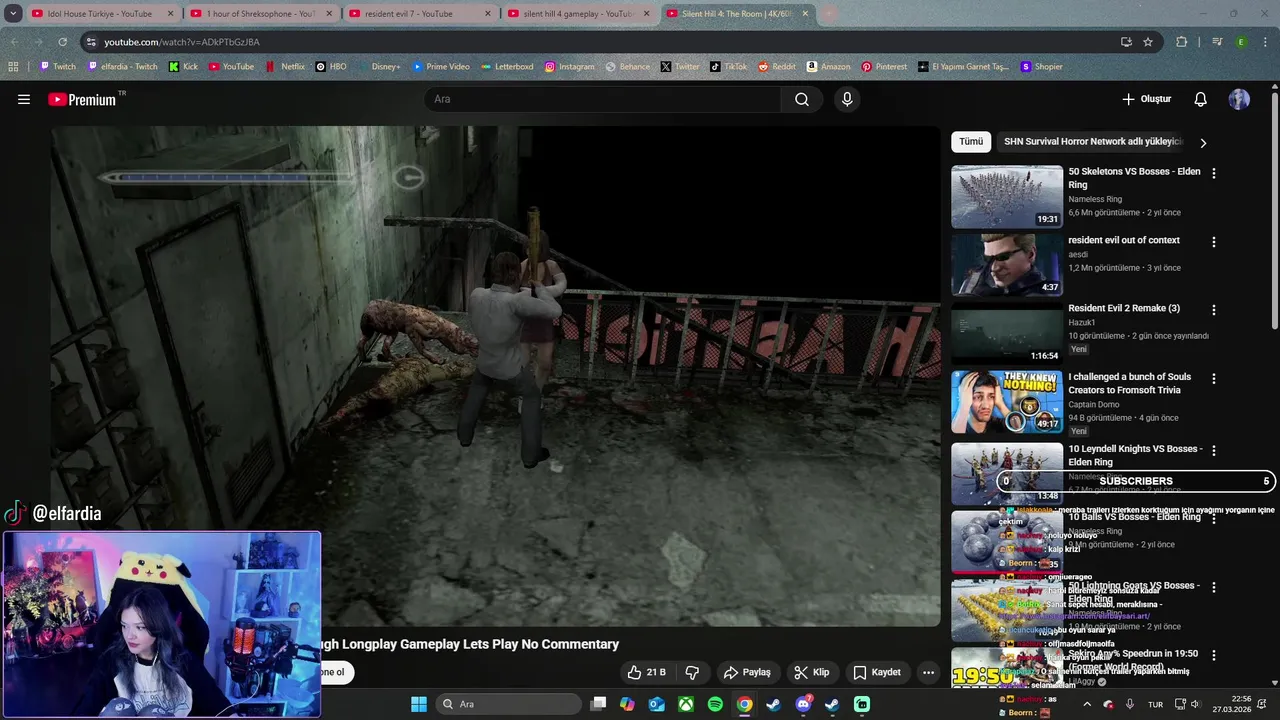Open Outlook from the taskbar
The image size is (1280, 720).
tap(656, 704)
